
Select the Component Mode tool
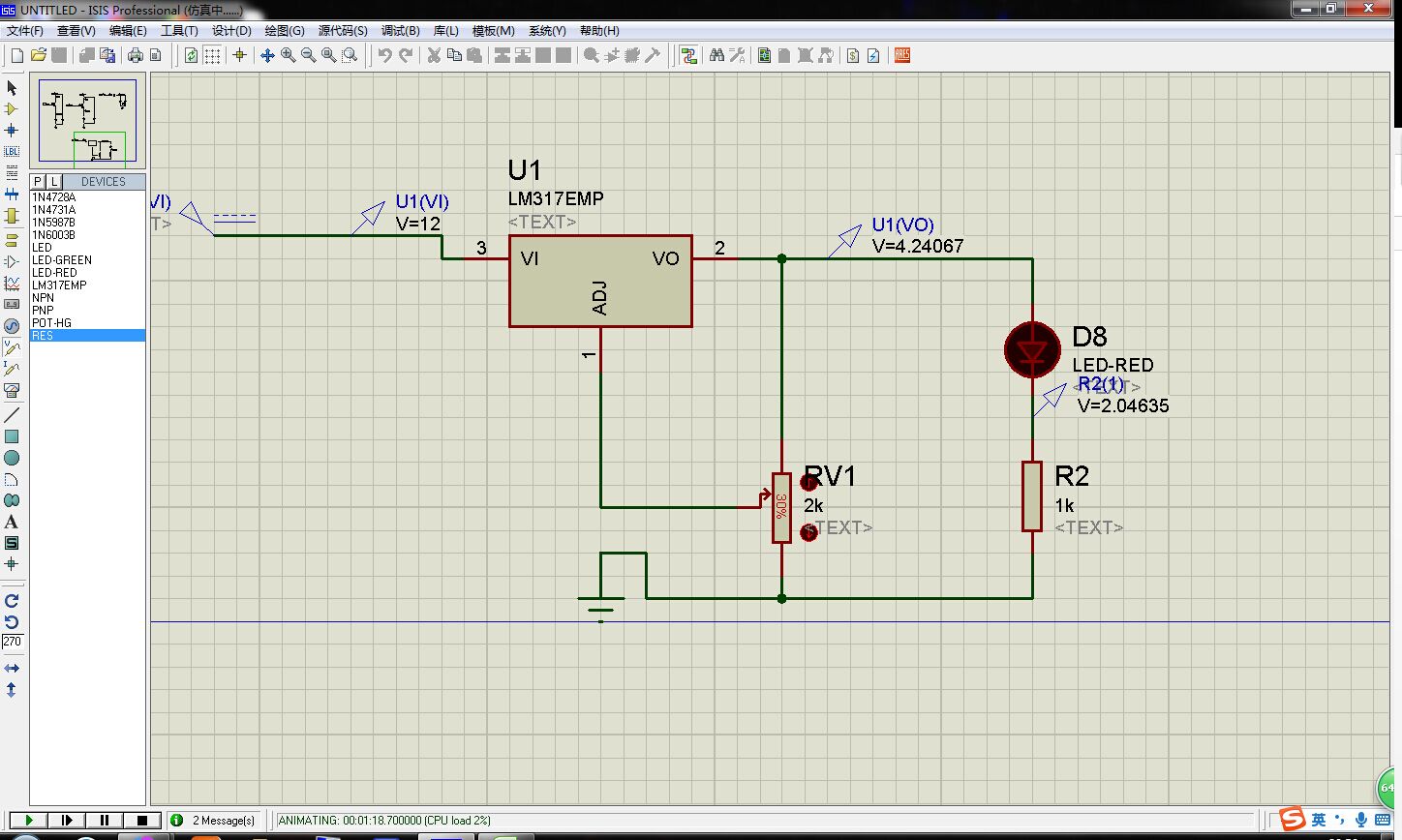[x=12, y=108]
